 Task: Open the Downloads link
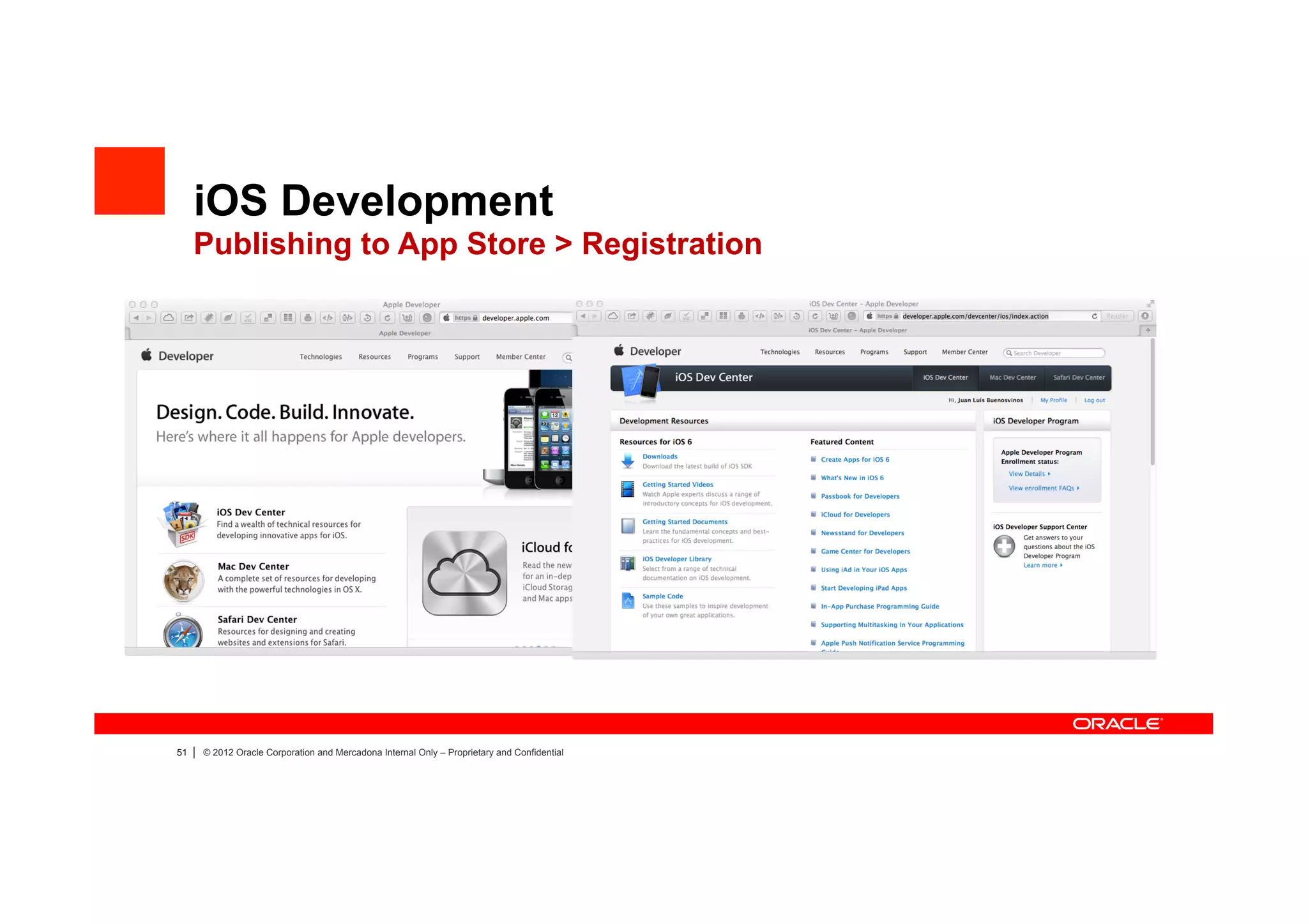click(660, 457)
